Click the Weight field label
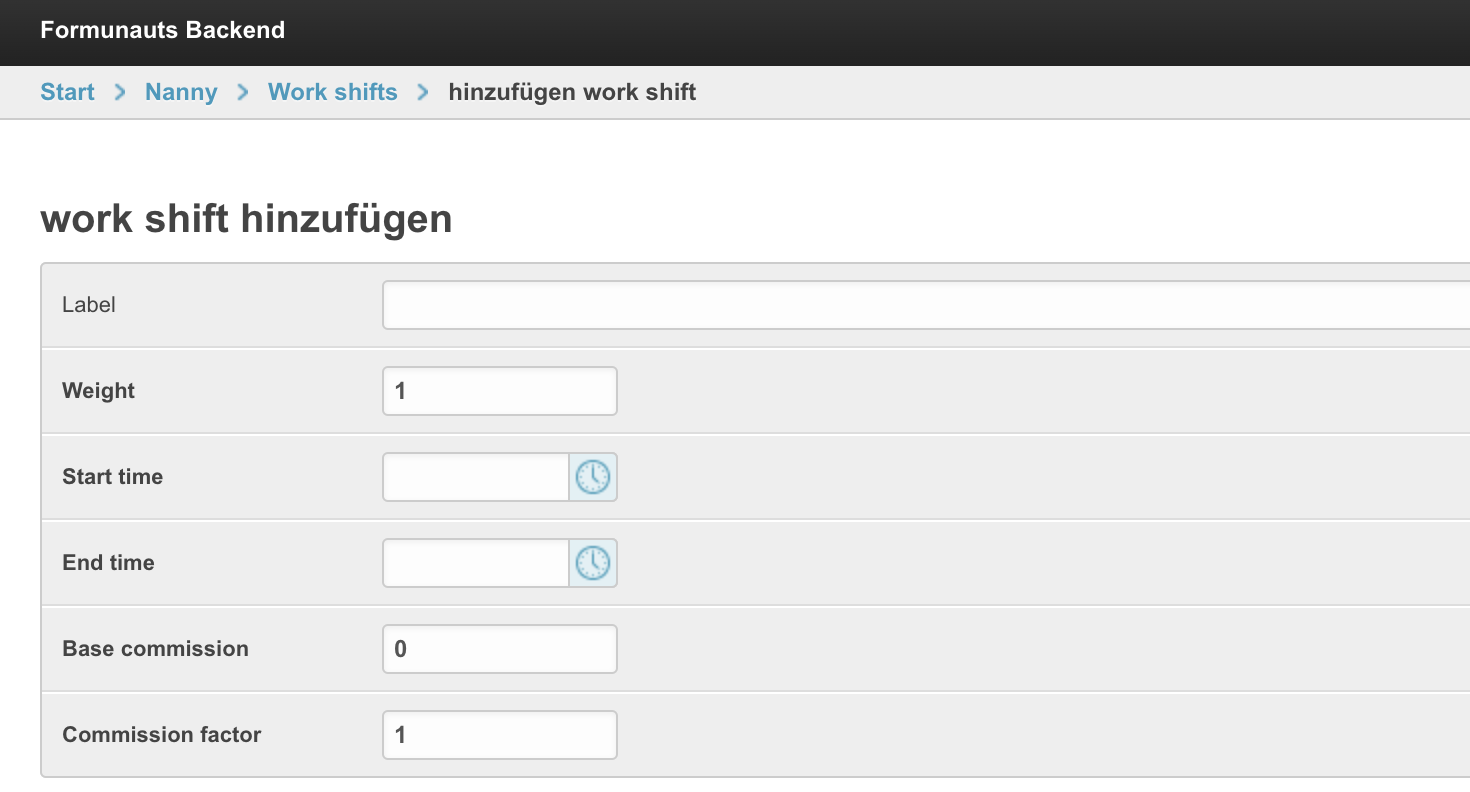Viewport: 1470px width, 792px height. 98,391
